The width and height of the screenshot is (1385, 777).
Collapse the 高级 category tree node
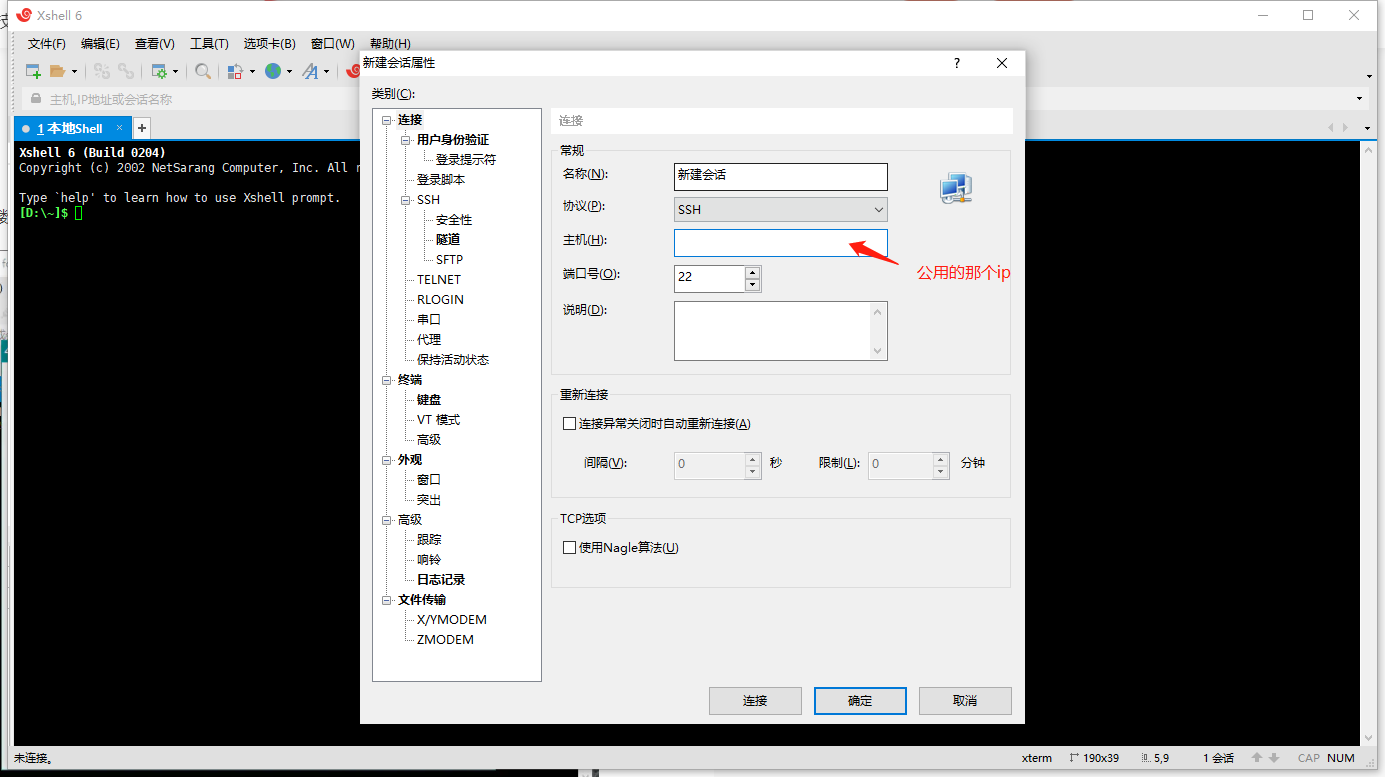click(387, 520)
